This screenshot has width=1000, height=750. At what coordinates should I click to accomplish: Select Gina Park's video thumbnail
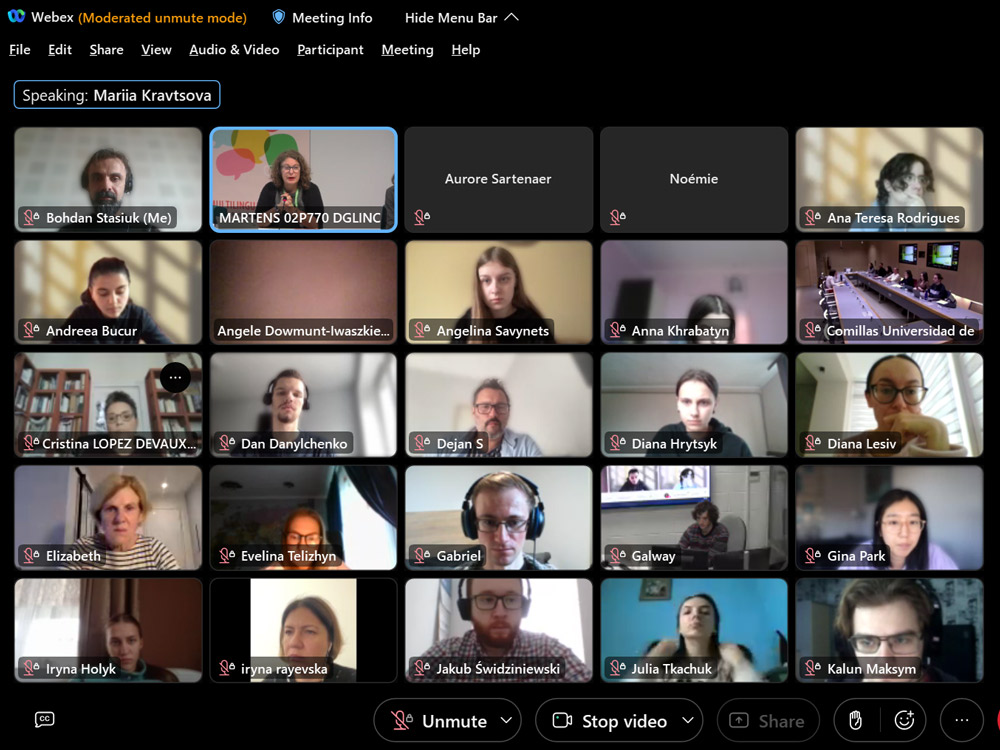click(x=889, y=517)
